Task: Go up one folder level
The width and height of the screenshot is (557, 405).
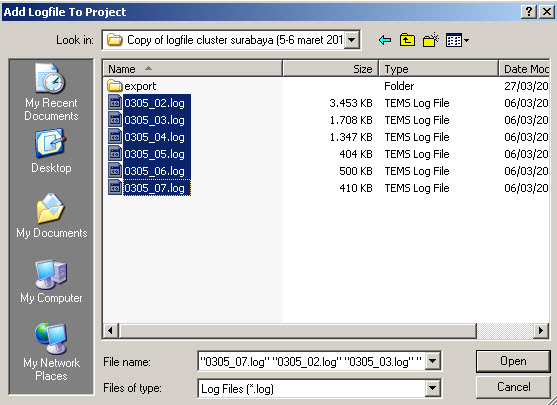Action: (x=407, y=40)
